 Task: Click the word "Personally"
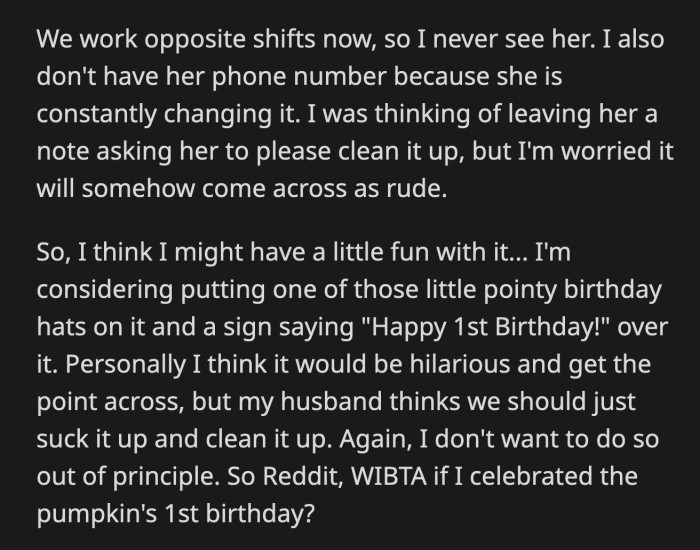pos(125,365)
